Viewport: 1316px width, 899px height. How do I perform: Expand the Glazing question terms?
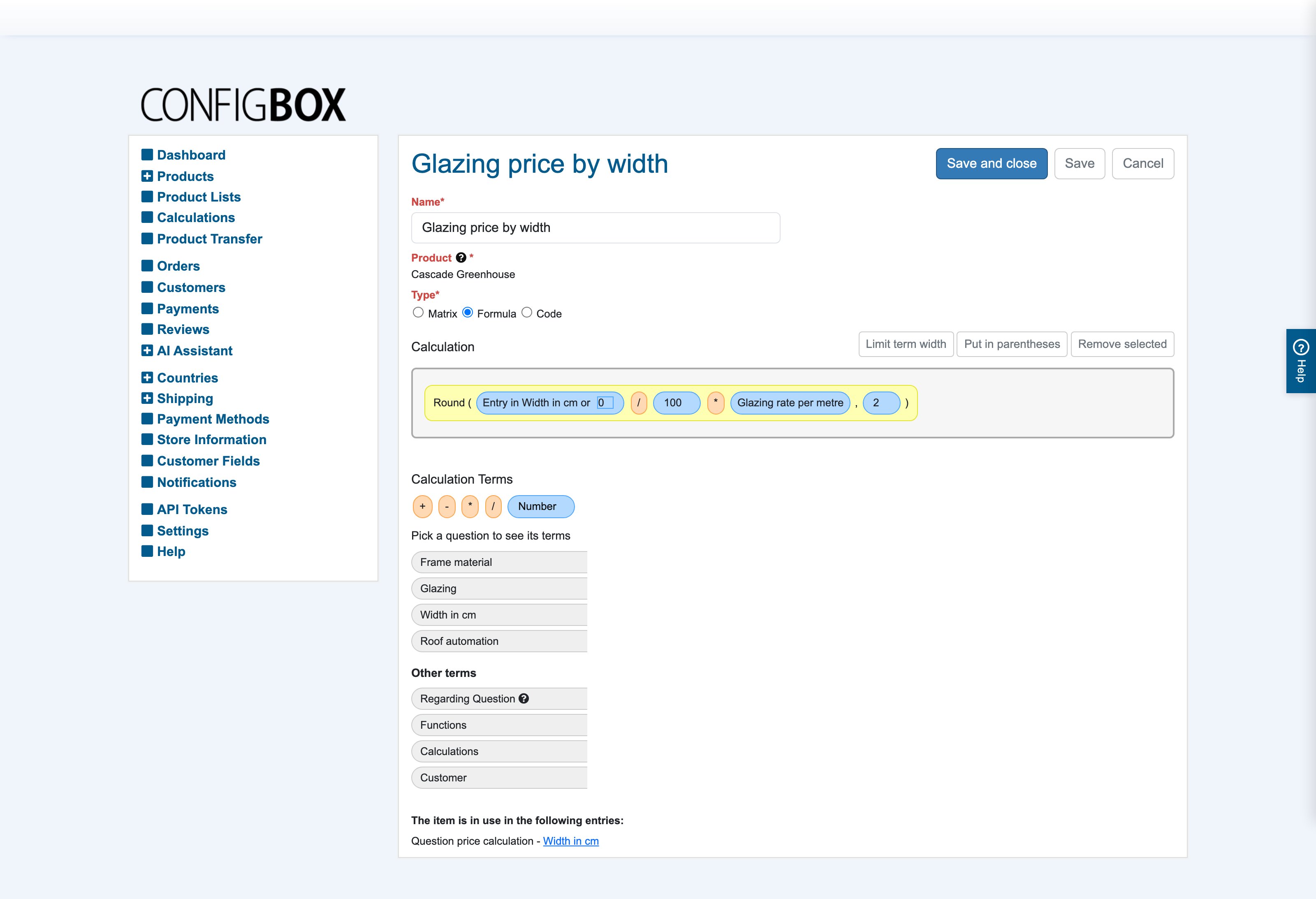click(x=499, y=589)
